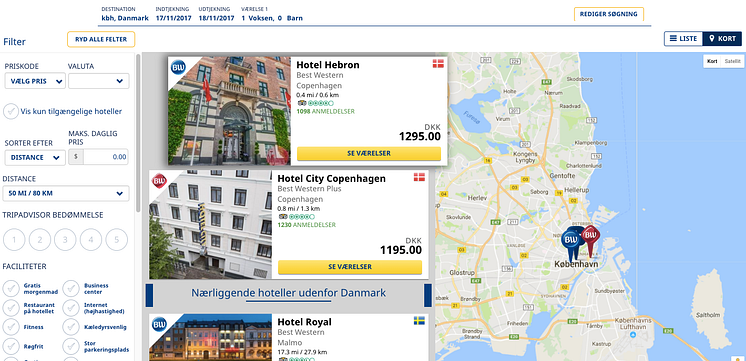Check Restaurant på hotellet facility
The width and height of the screenshot is (746, 361).
[11, 308]
